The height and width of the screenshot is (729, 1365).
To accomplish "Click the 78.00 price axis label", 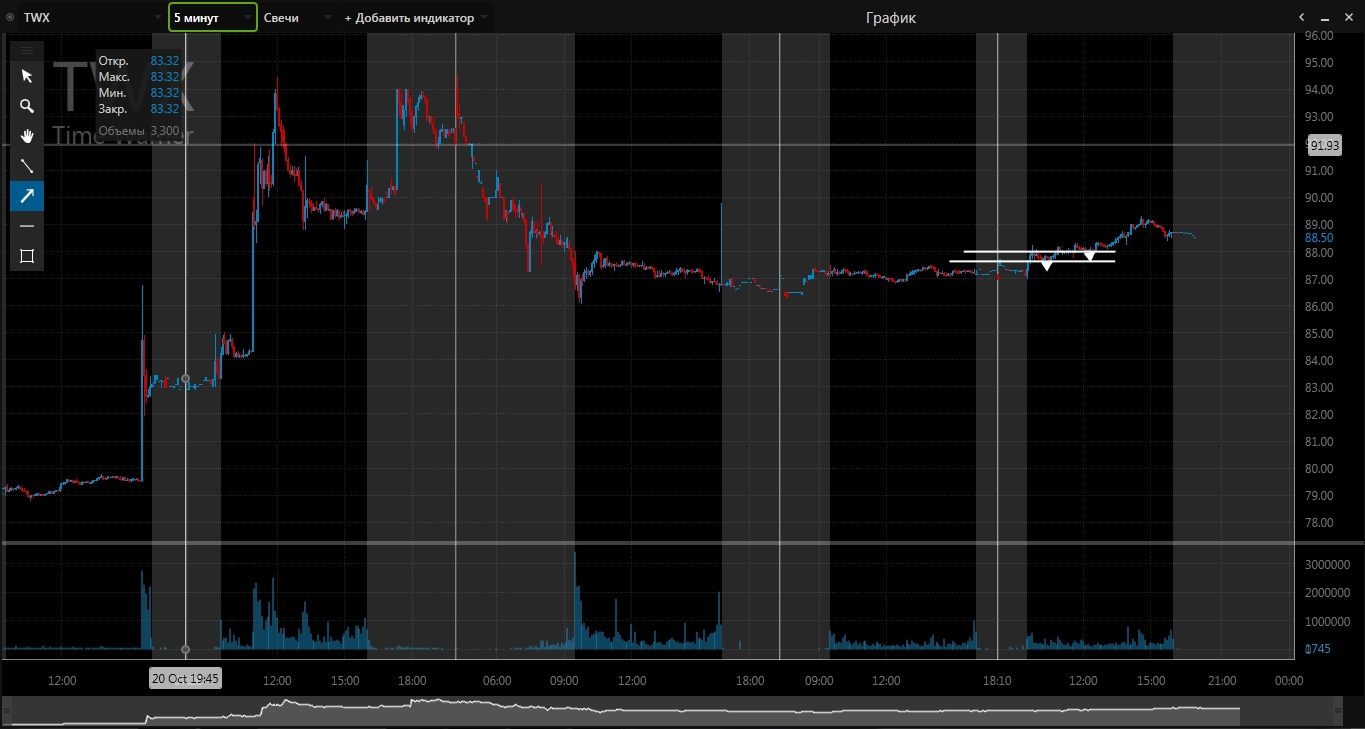I will pos(1319,523).
